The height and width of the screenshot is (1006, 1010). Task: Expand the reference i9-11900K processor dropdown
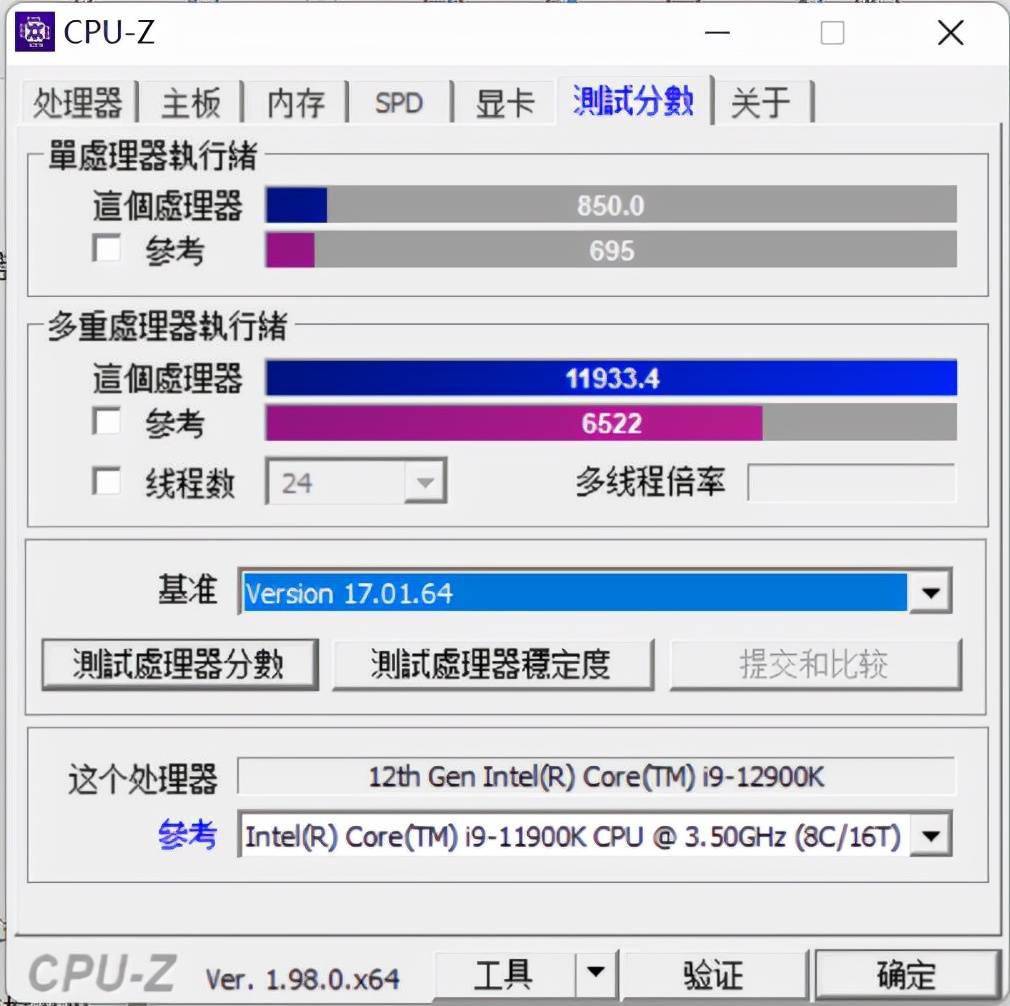click(931, 835)
